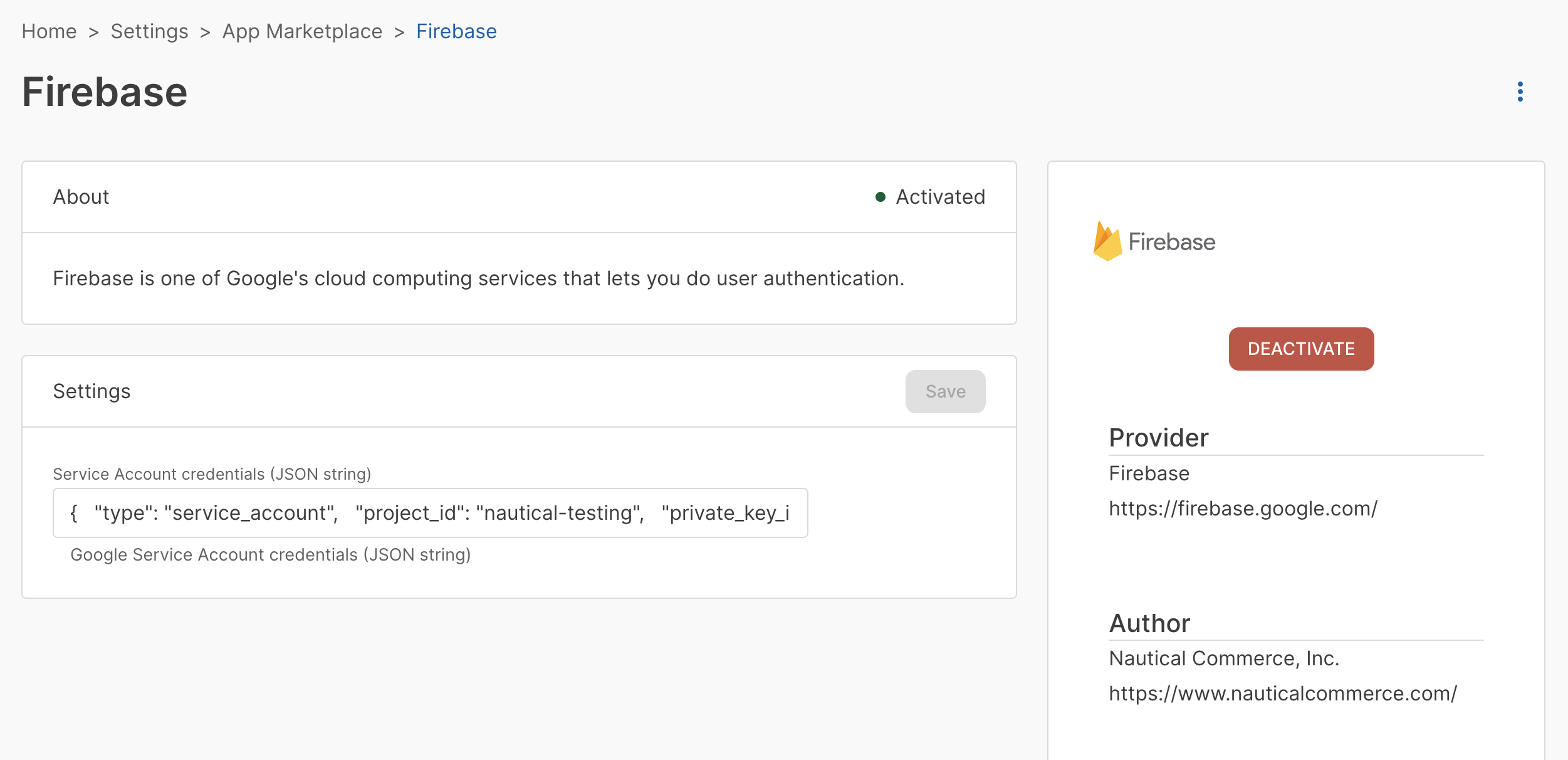Click the Firebase page title

click(105, 92)
